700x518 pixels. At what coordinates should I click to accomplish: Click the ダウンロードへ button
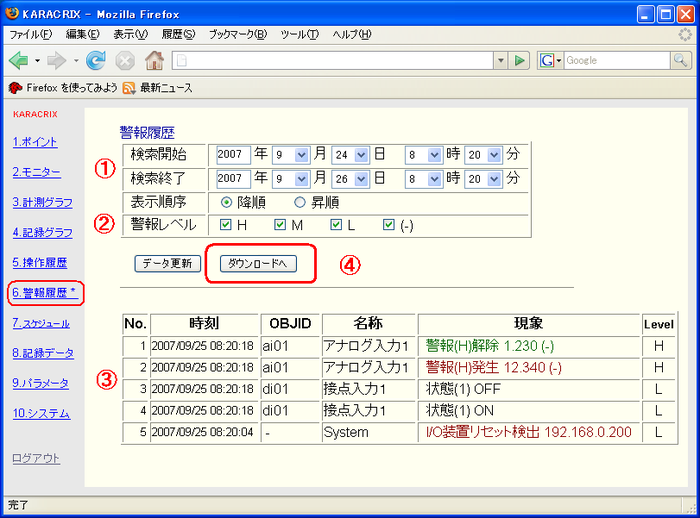(257, 263)
